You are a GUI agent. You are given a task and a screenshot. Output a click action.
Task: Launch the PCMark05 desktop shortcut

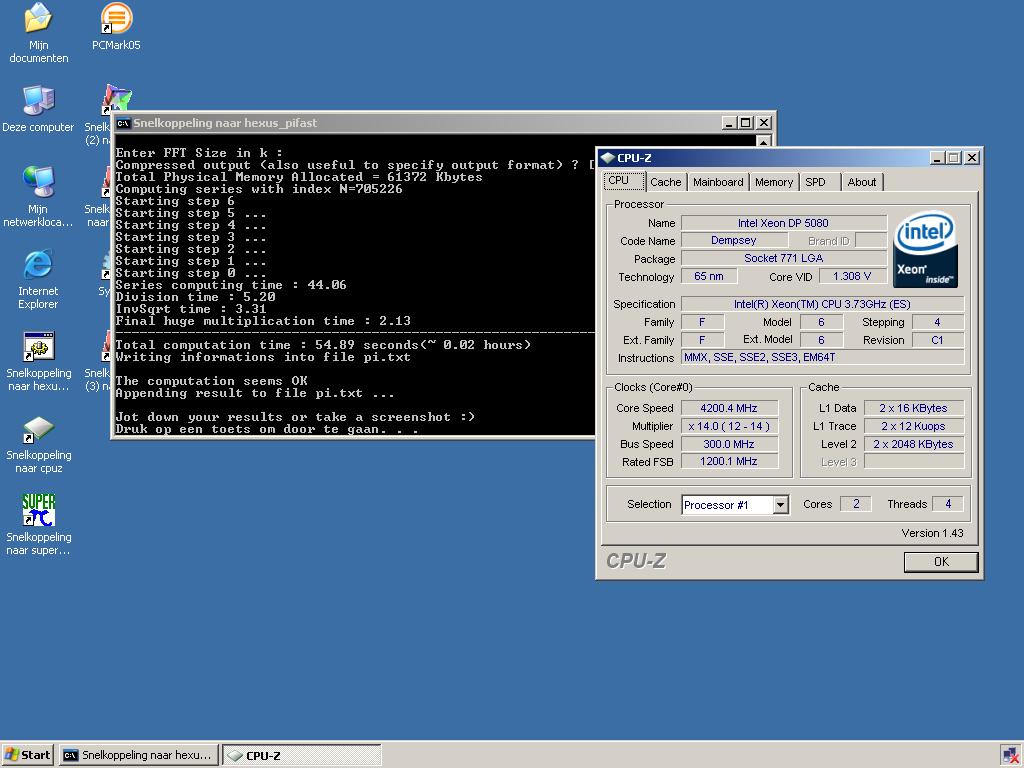click(x=116, y=26)
